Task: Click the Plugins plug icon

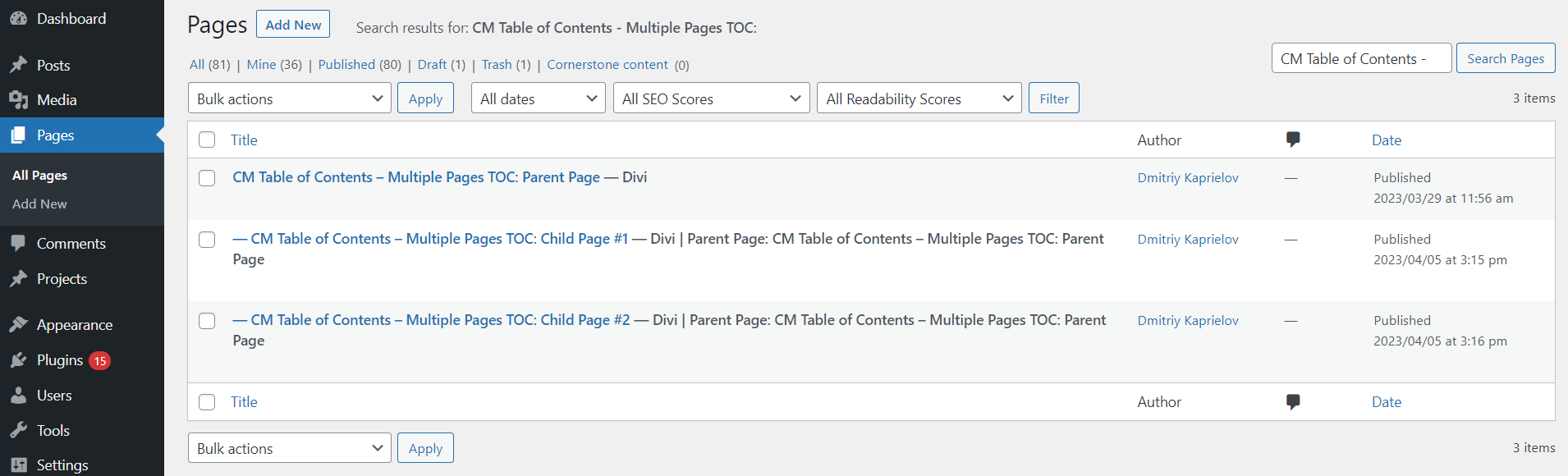Action: (x=18, y=360)
